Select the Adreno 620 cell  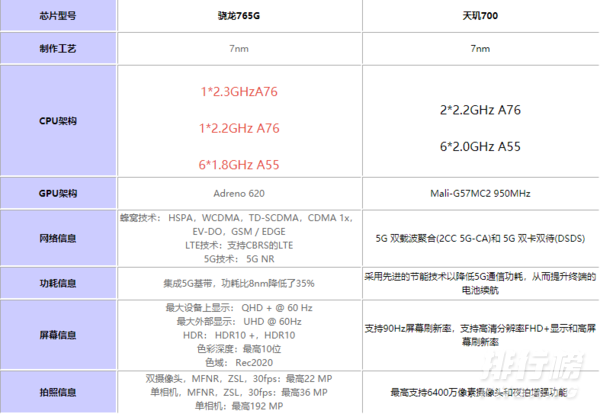point(239,194)
